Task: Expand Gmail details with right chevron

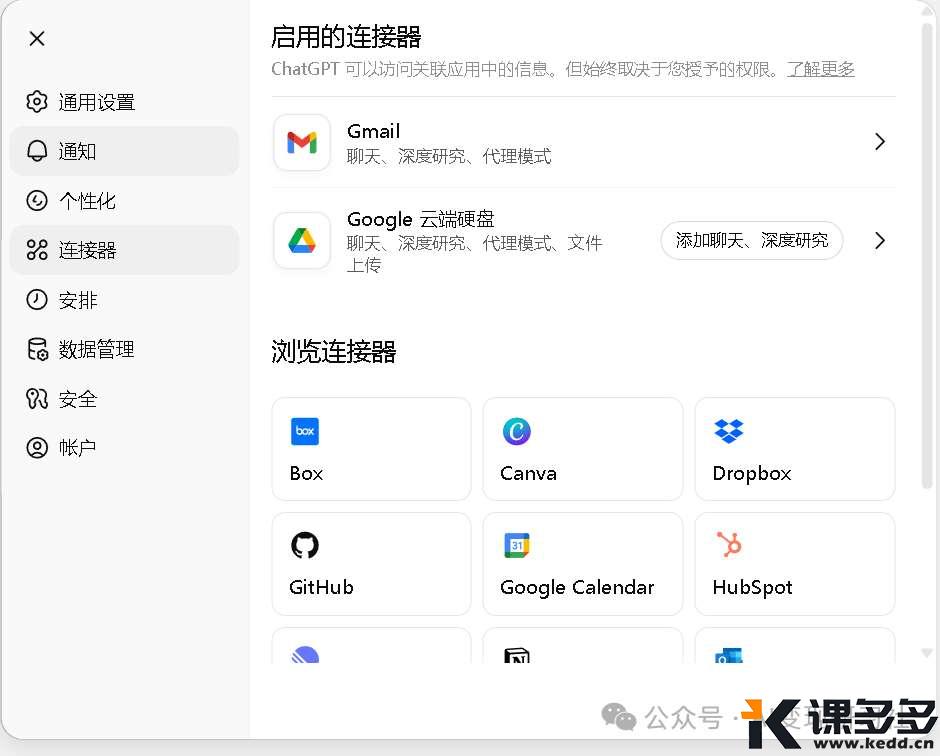Action: pos(879,142)
